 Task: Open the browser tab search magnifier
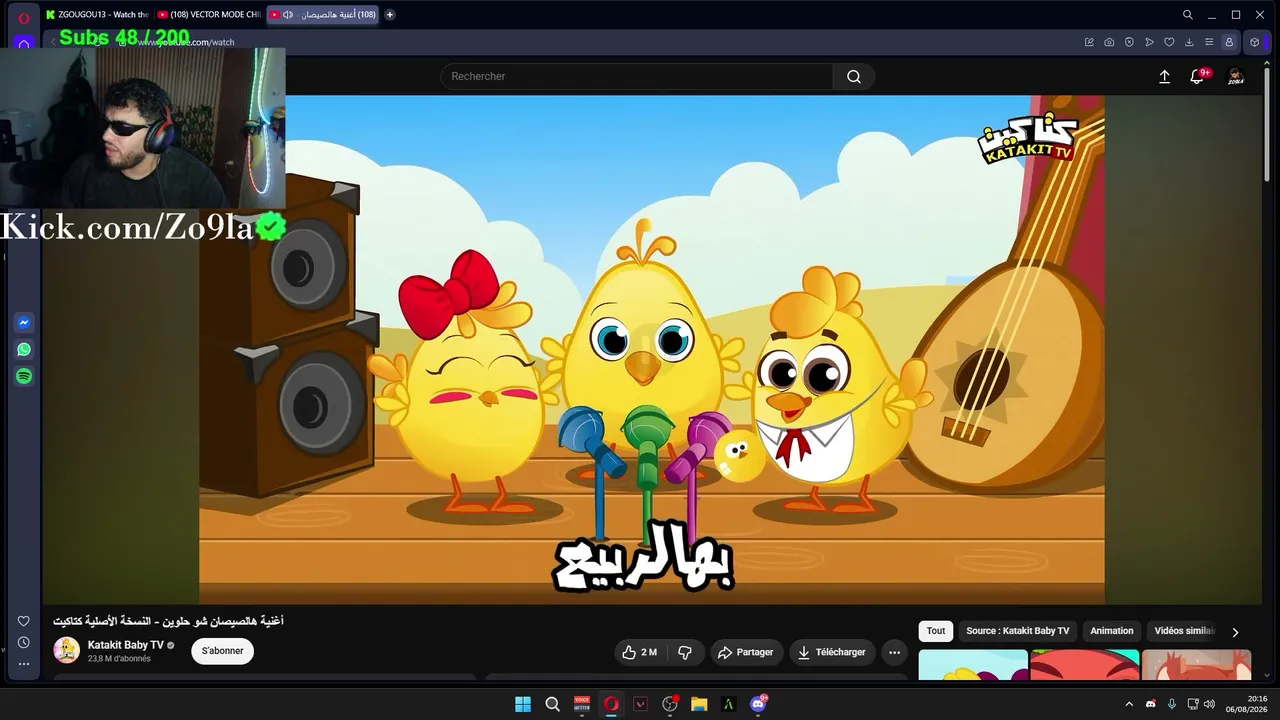(1188, 15)
